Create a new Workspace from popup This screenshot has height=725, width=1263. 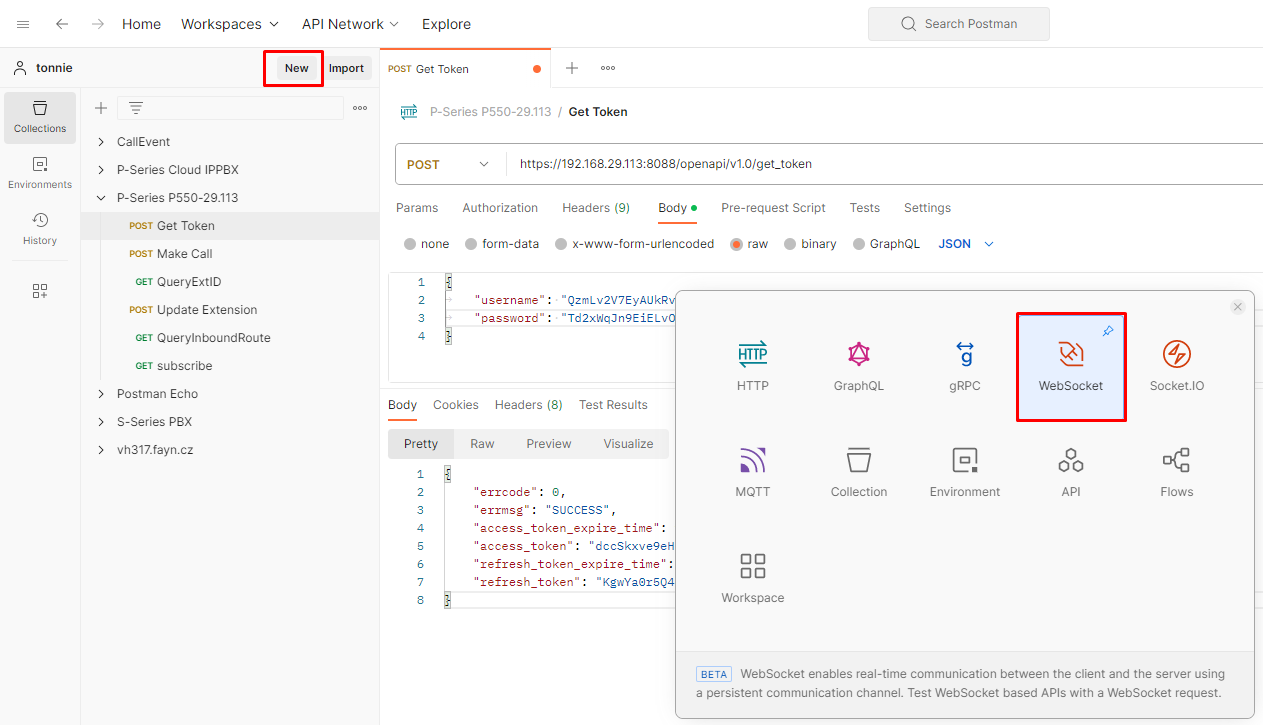[753, 578]
